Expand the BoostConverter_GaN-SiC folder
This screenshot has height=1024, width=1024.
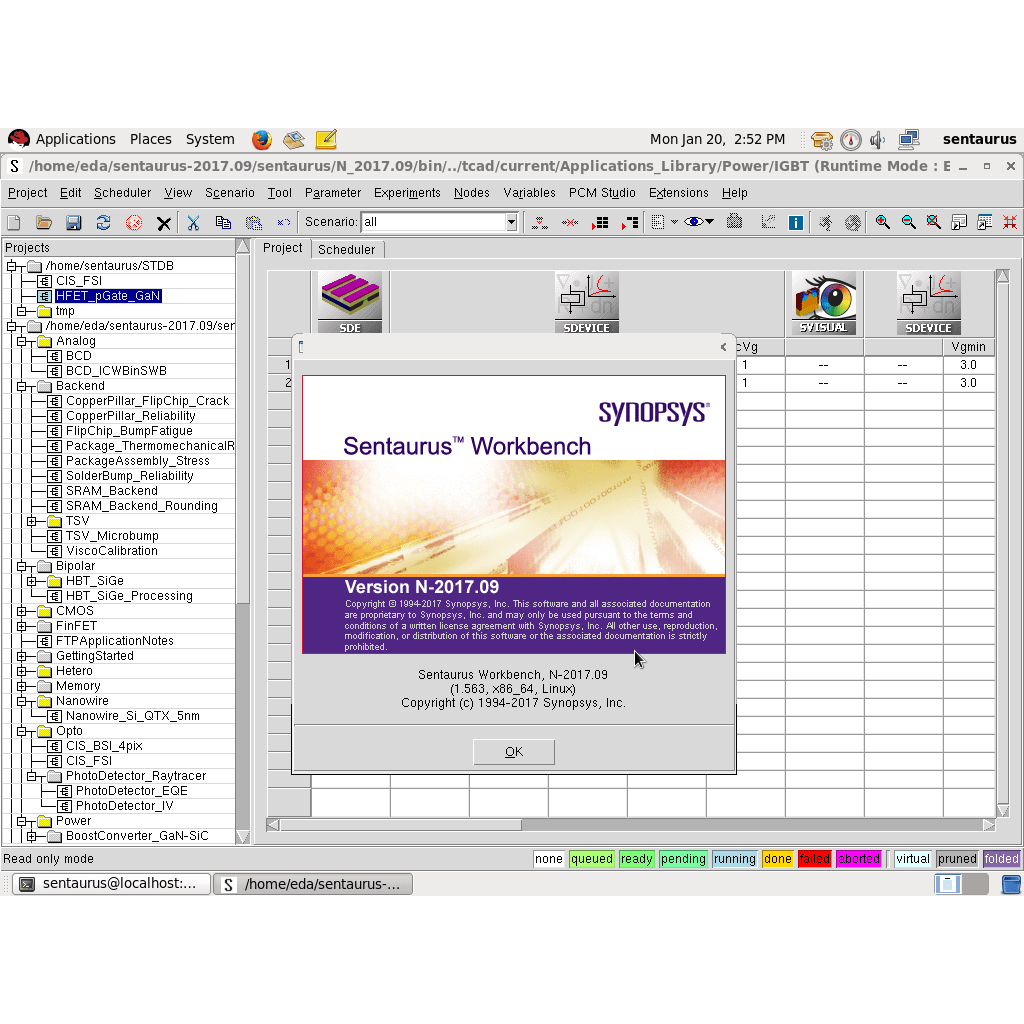pyautogui.click(x=31, y=836)
